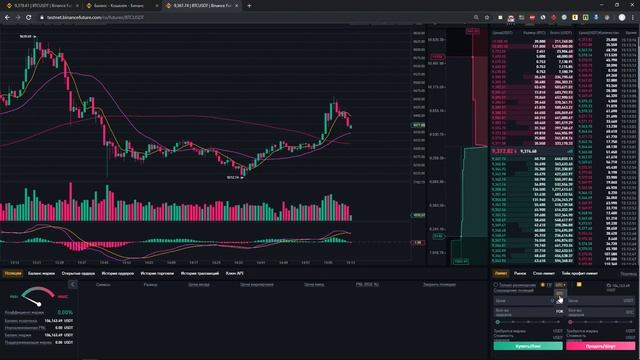The height and width of the screenshot is (360, 640).
Task: Click the Символ column header
Action: [103, 284]
